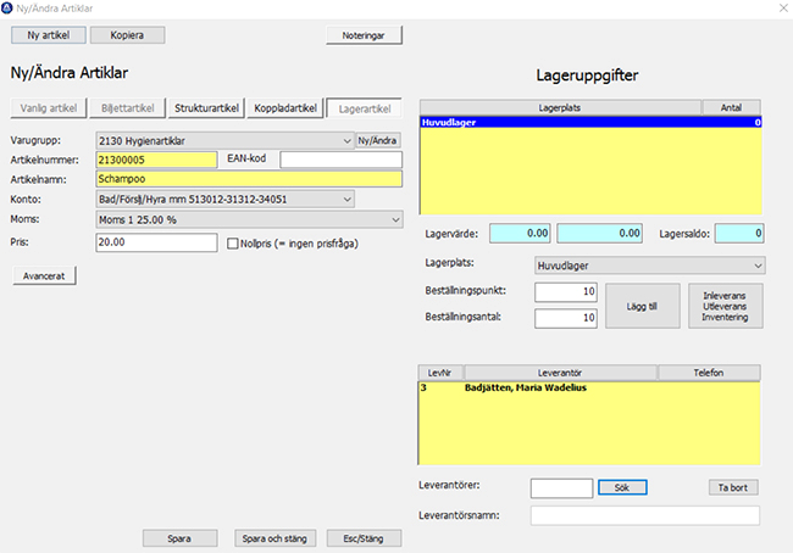Viewport: 793px width, 553px height.
Task: Click the application icon in title bar
Action: [x=7, y=8]
